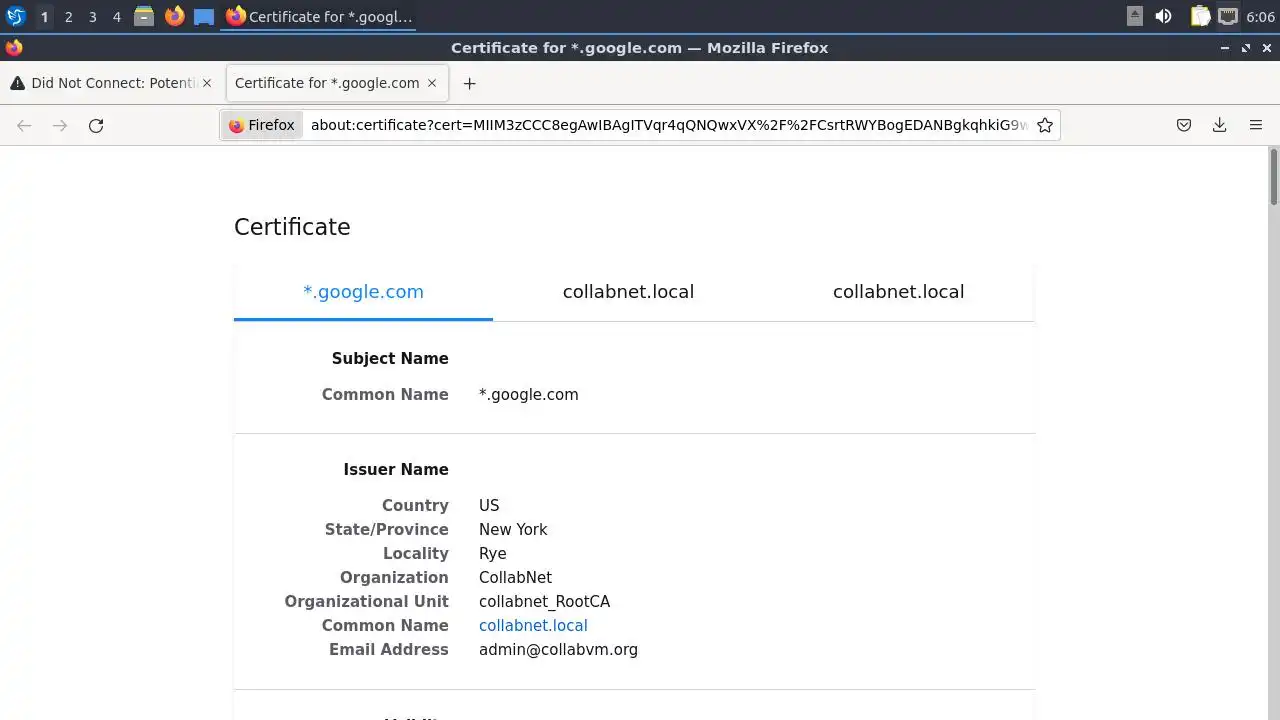
Task: Select workspace 1 in pager
Action: 44,16
